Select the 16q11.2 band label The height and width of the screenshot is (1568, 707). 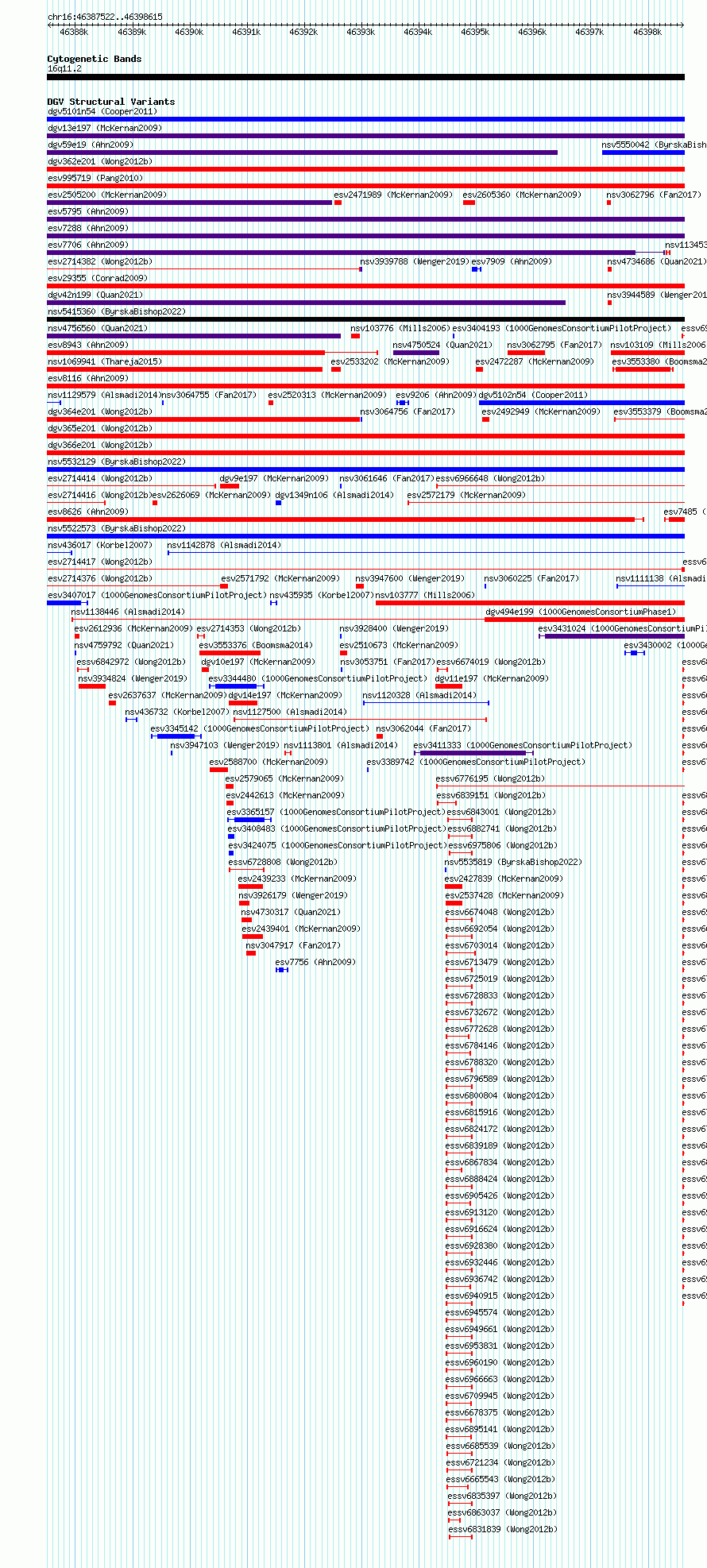click(64, 68)
